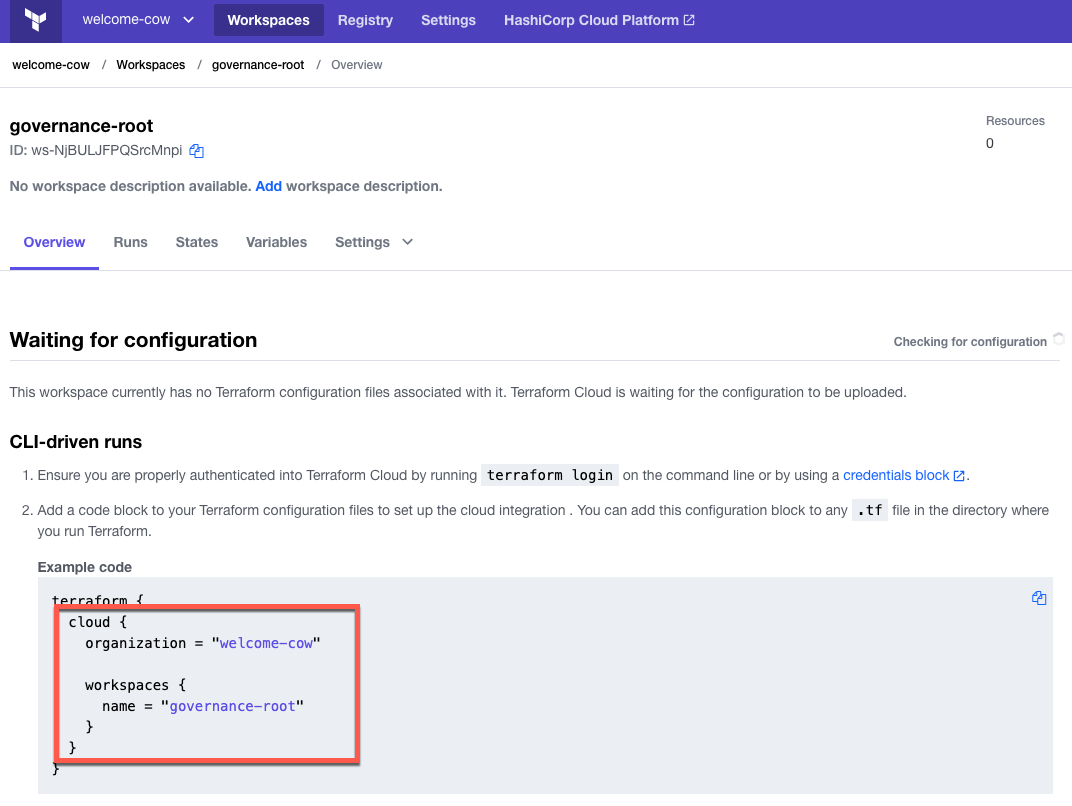Click the checking for configuration spinner icon
Screen dimensions: 1072x806
(x=1060, y=339)
